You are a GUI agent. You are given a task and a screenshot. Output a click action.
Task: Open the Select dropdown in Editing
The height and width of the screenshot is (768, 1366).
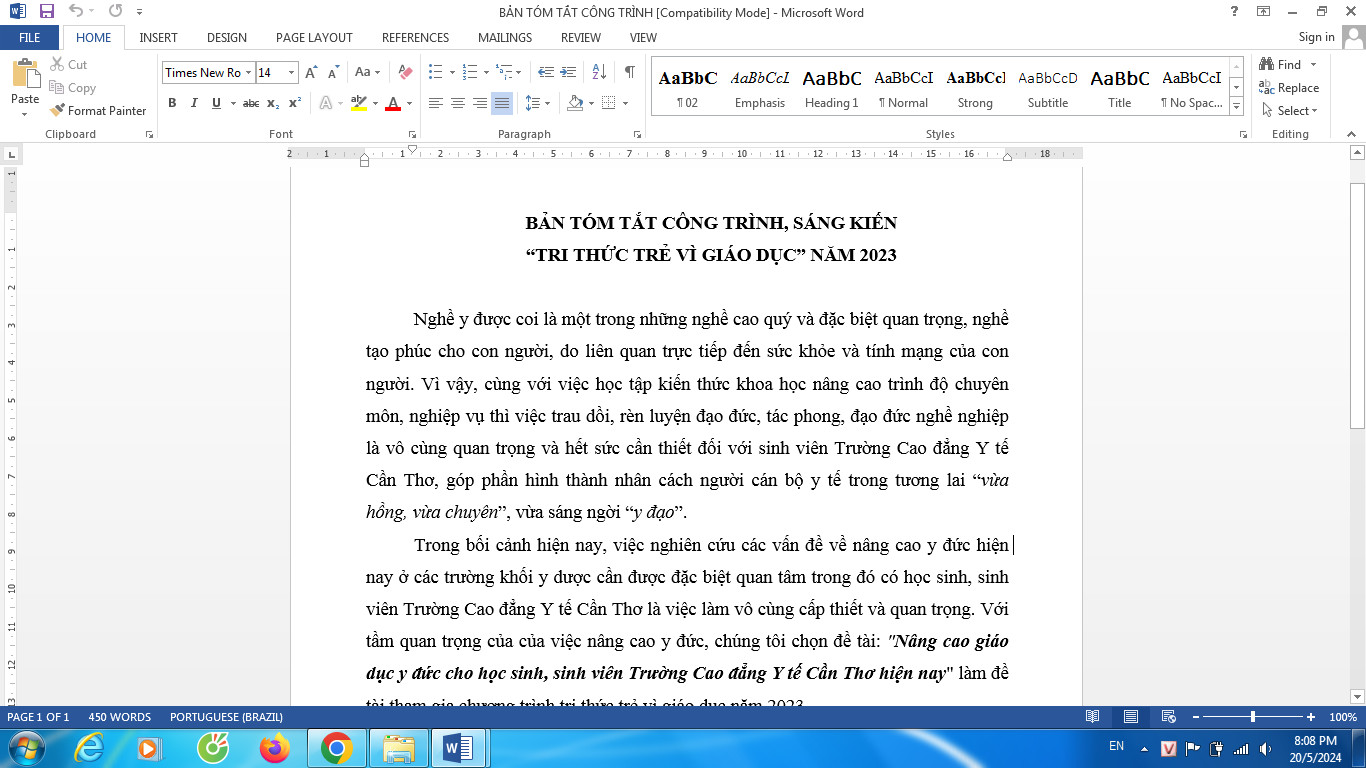[x=1290, y=111]
